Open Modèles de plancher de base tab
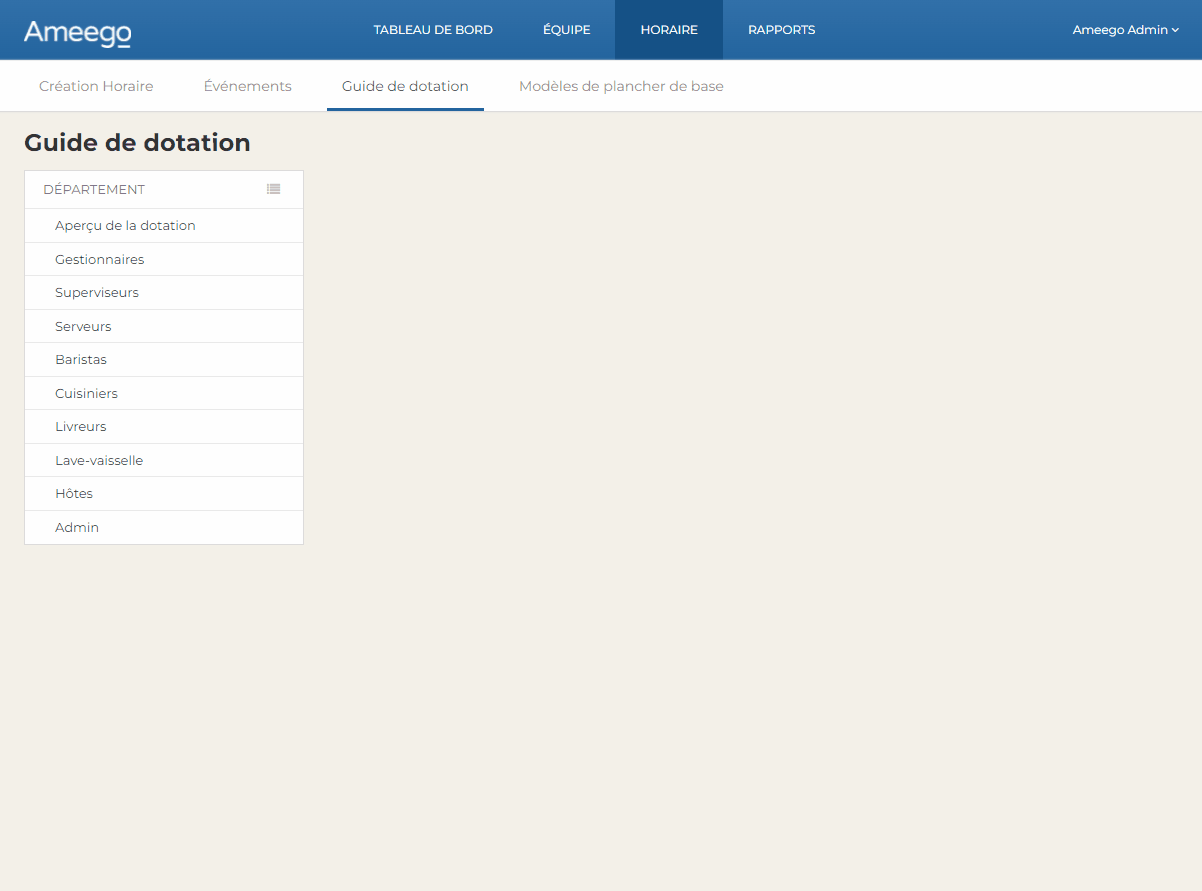 tap(621, 86)
